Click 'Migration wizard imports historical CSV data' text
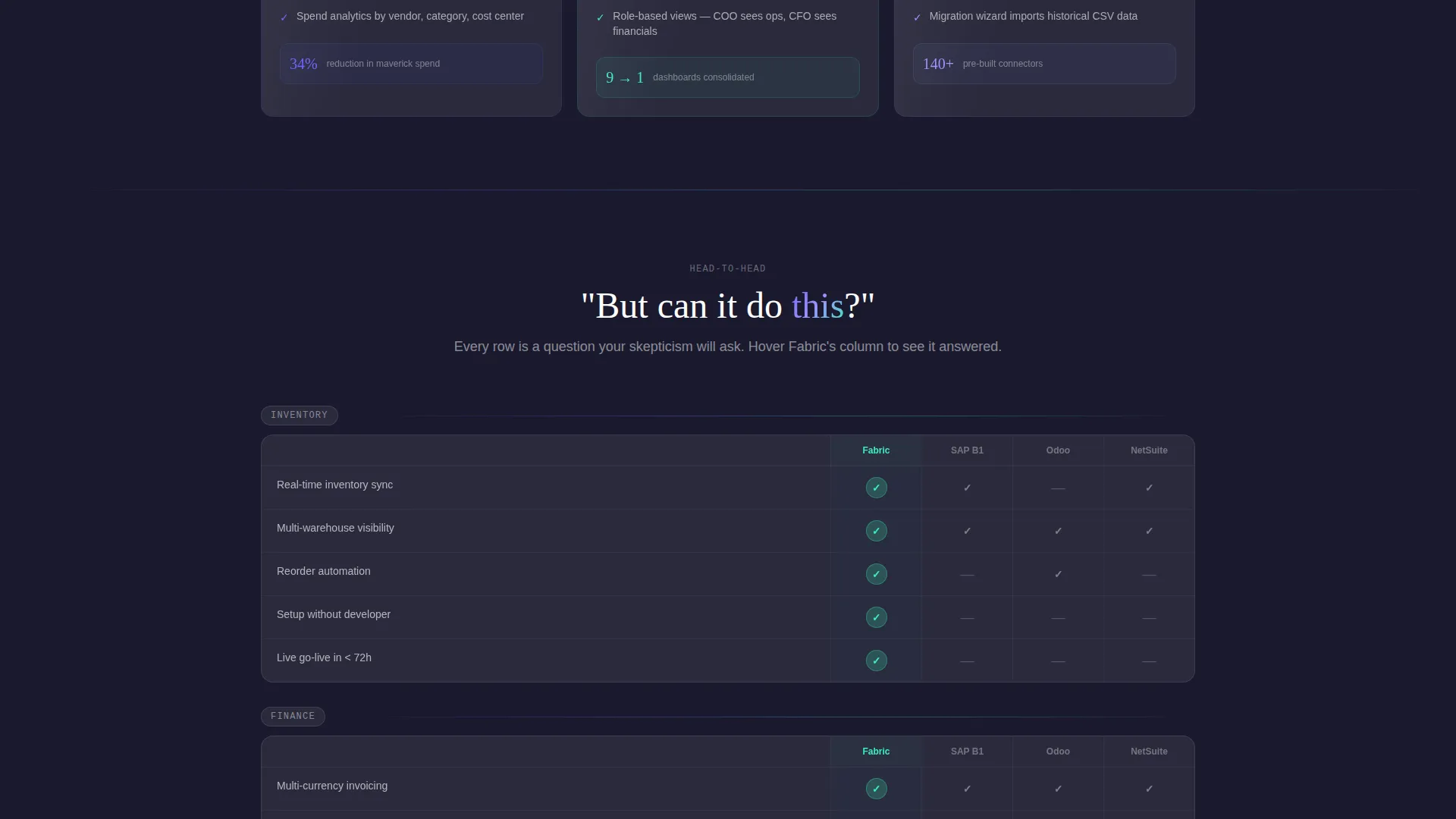 (x=1033, y=16)
